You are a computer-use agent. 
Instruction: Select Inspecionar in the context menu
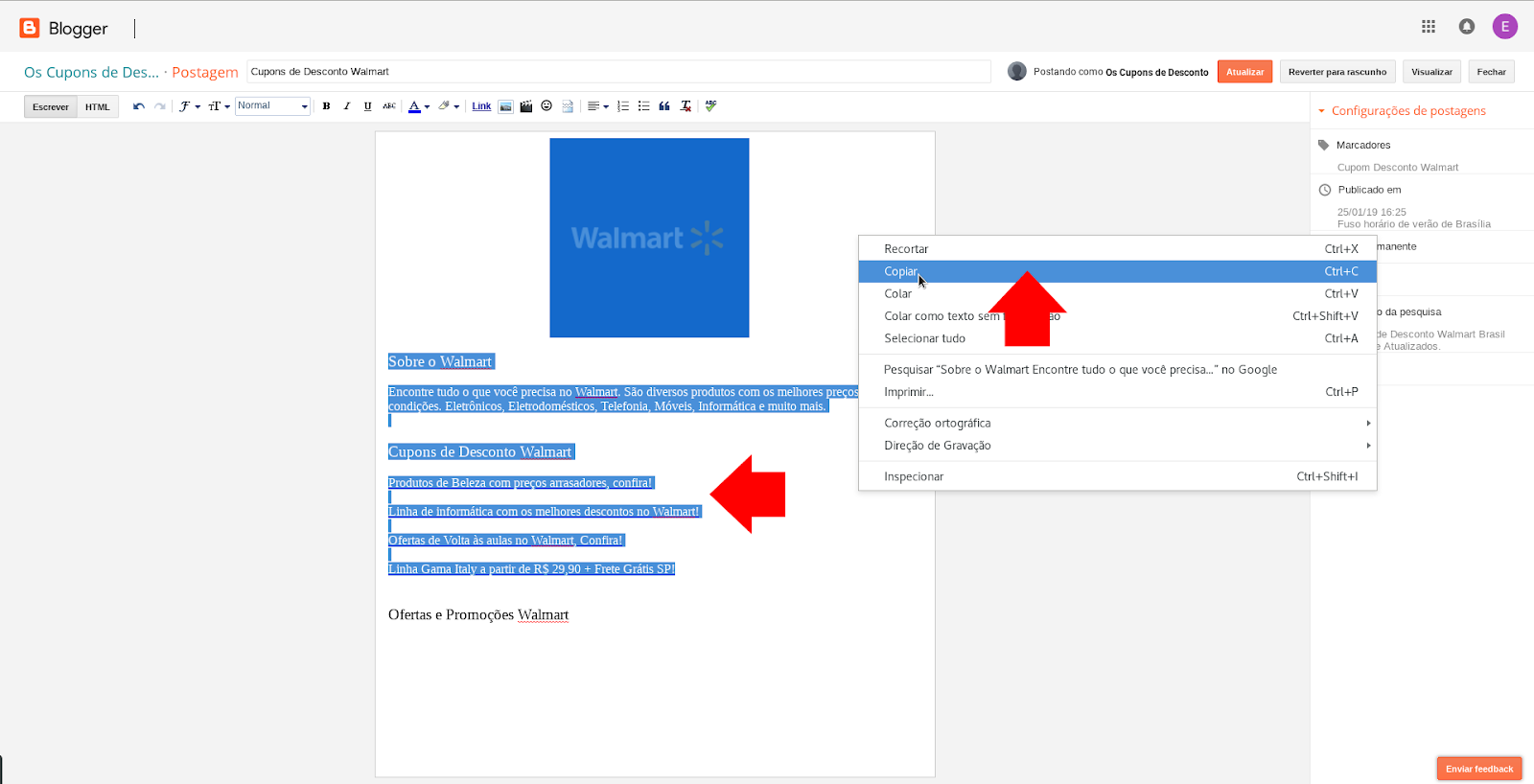1117,477
